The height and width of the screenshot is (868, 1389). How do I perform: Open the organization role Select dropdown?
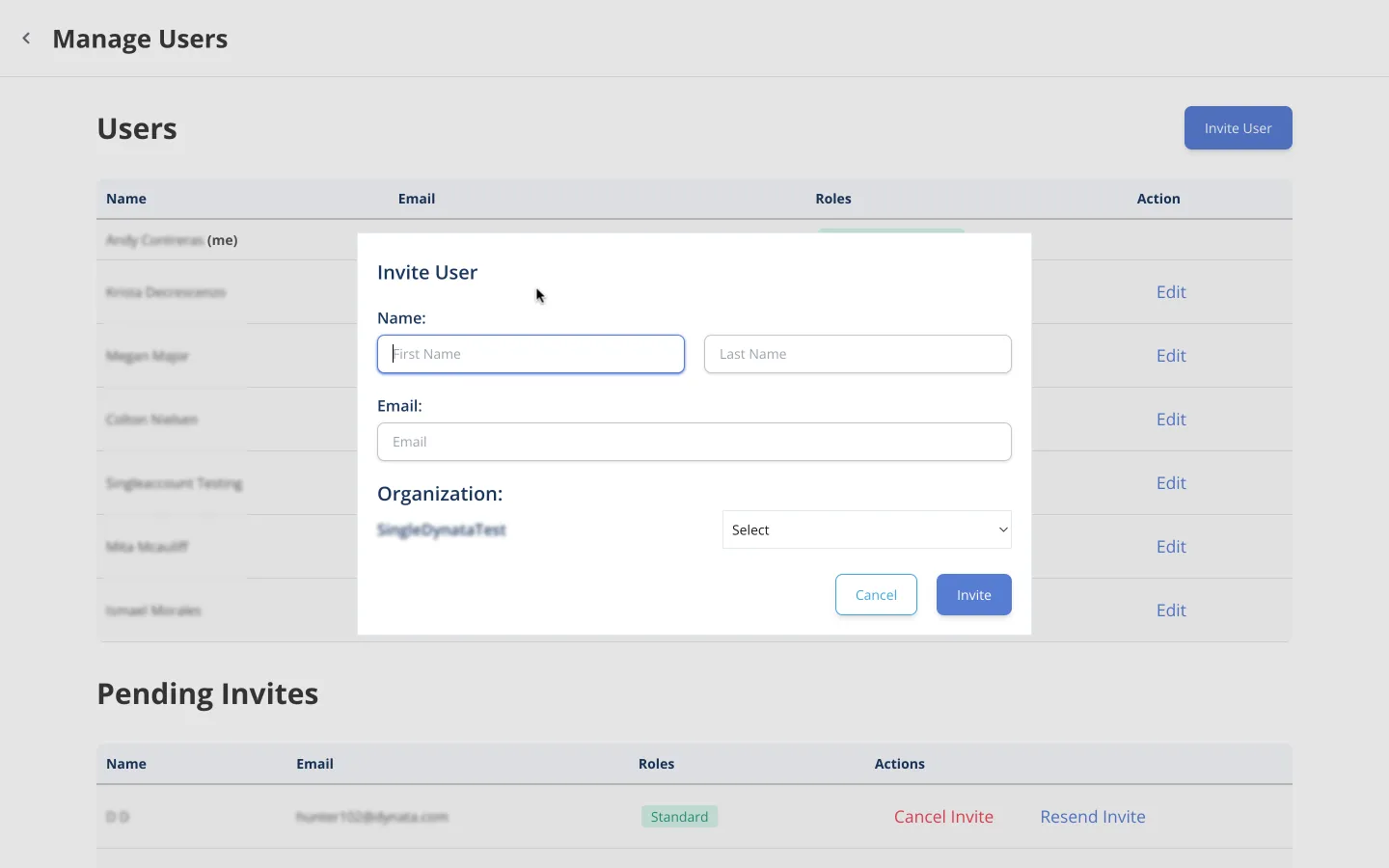point(866,529)
